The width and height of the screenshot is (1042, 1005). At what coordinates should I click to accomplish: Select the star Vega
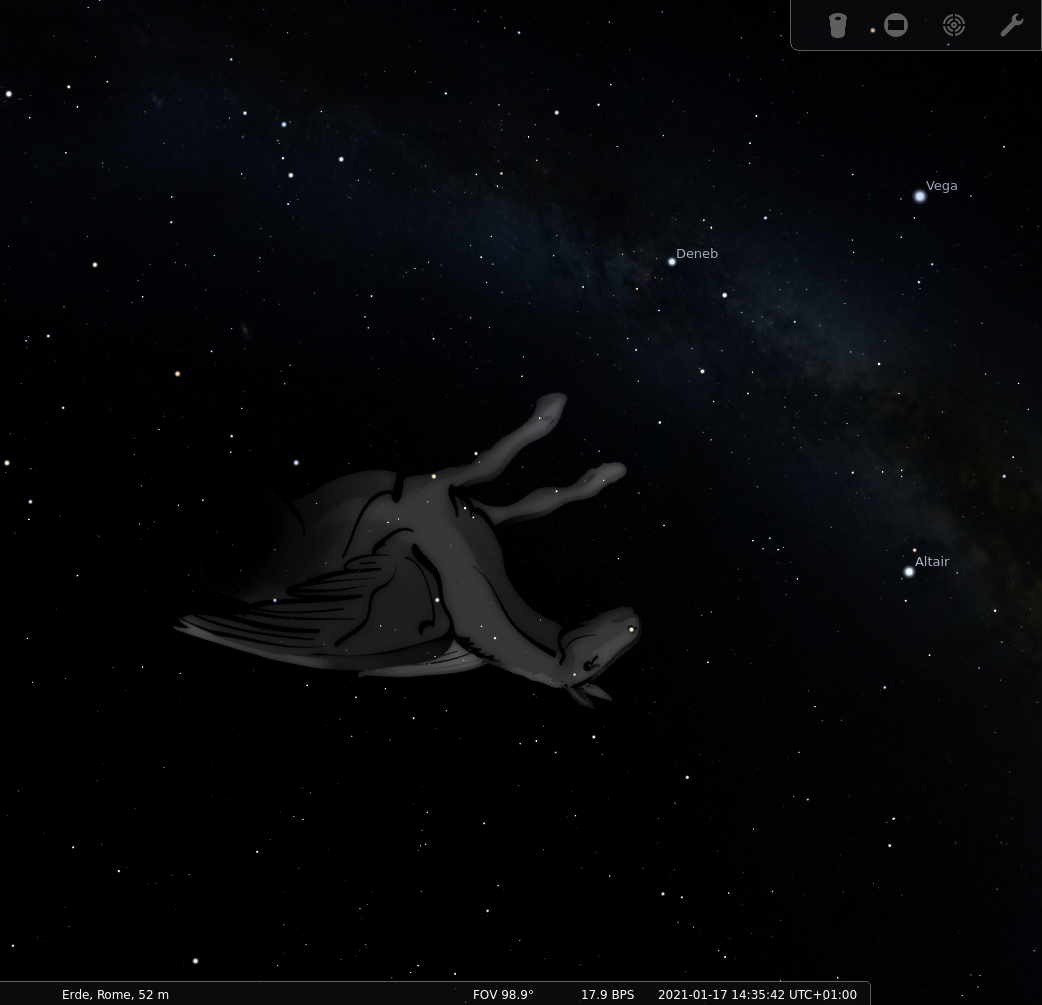pos(920,196)
